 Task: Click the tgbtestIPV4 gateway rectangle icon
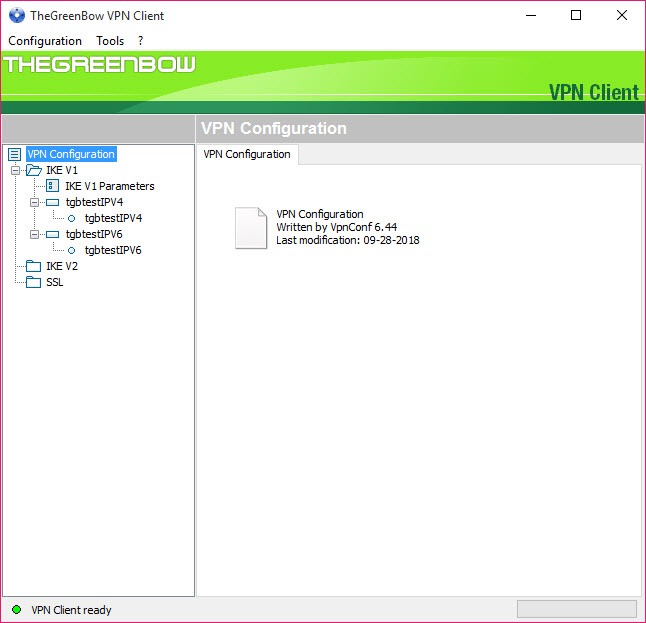[52, 202]
